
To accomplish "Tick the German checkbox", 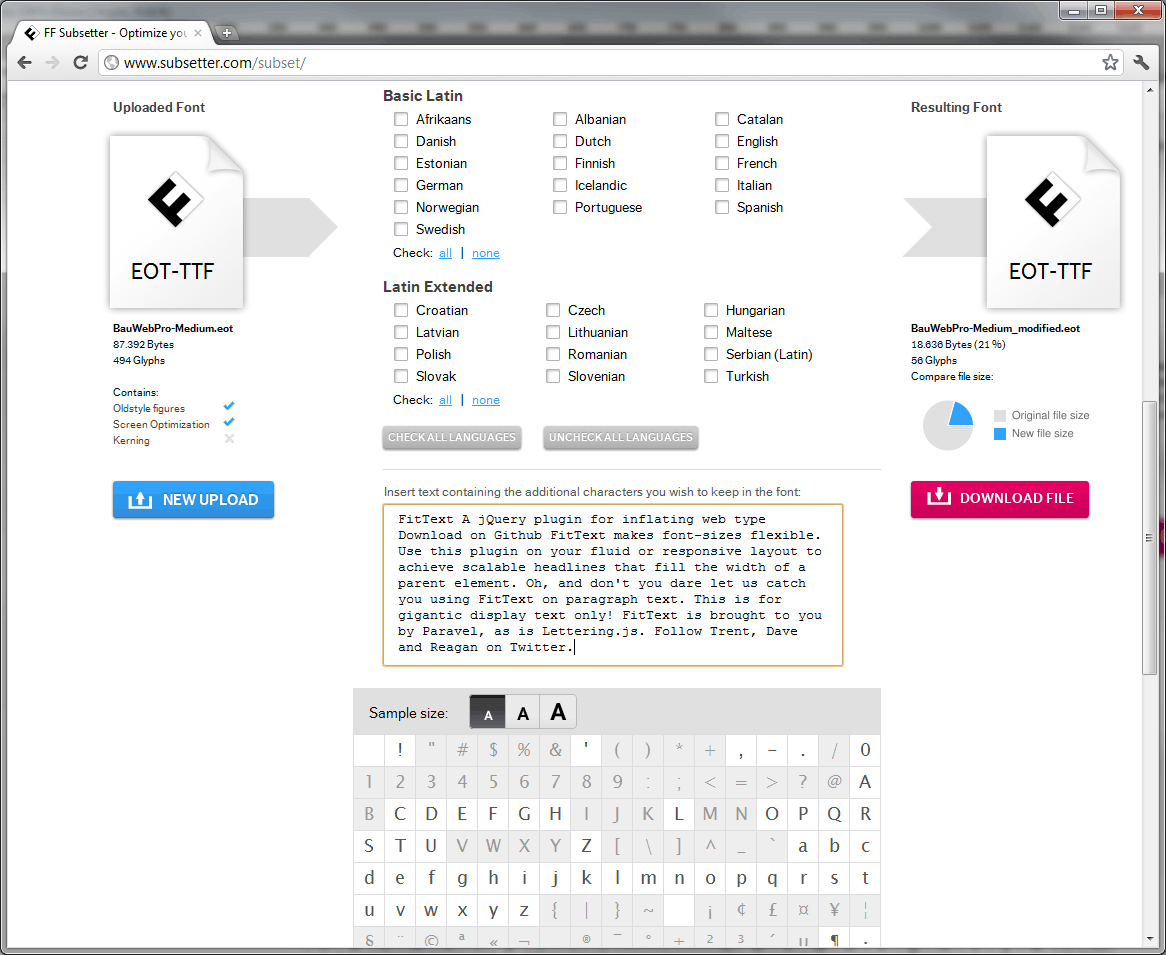I will click(x=402, y=185).
